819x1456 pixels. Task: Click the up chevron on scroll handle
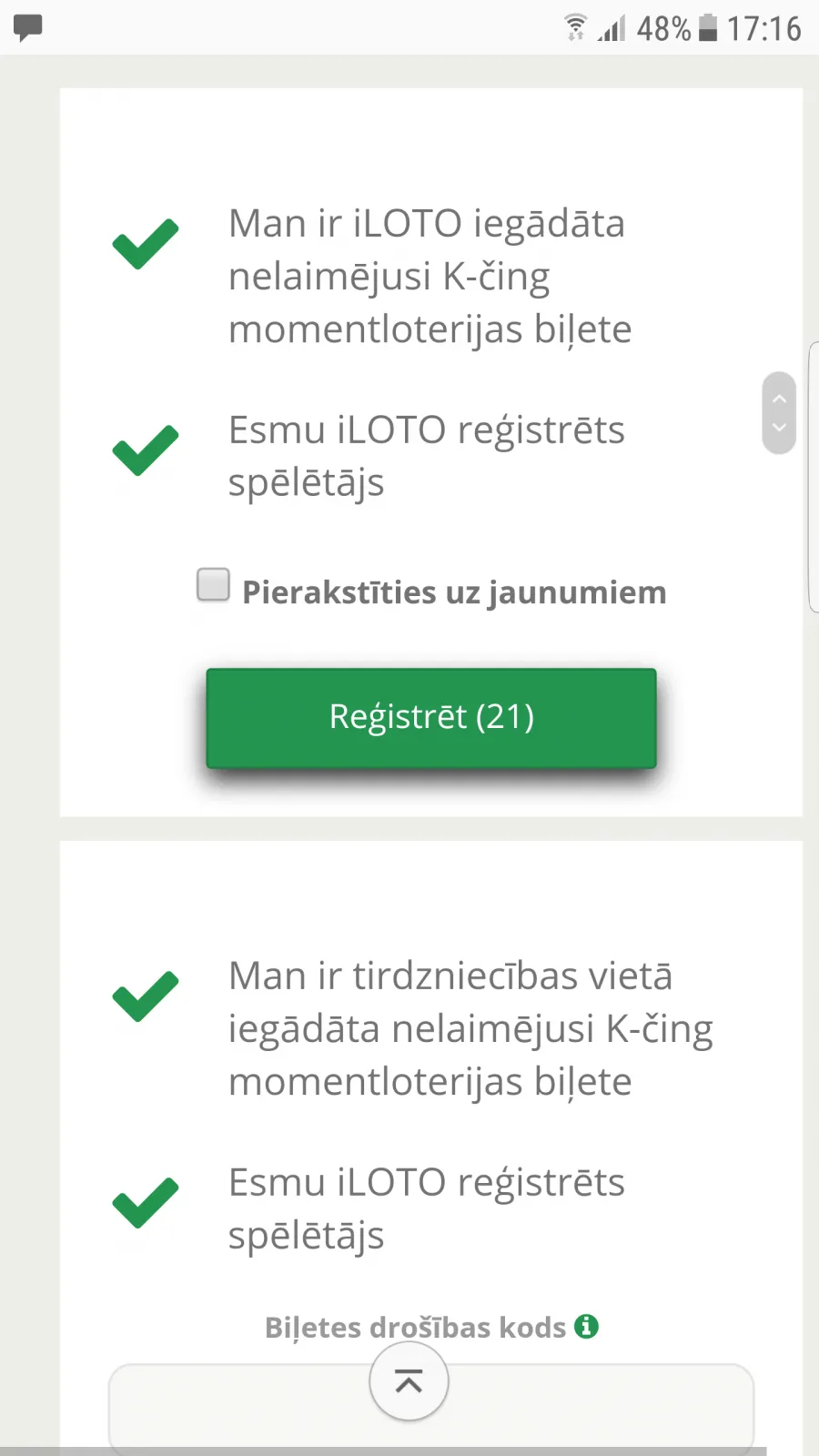(x=779, y=399)
